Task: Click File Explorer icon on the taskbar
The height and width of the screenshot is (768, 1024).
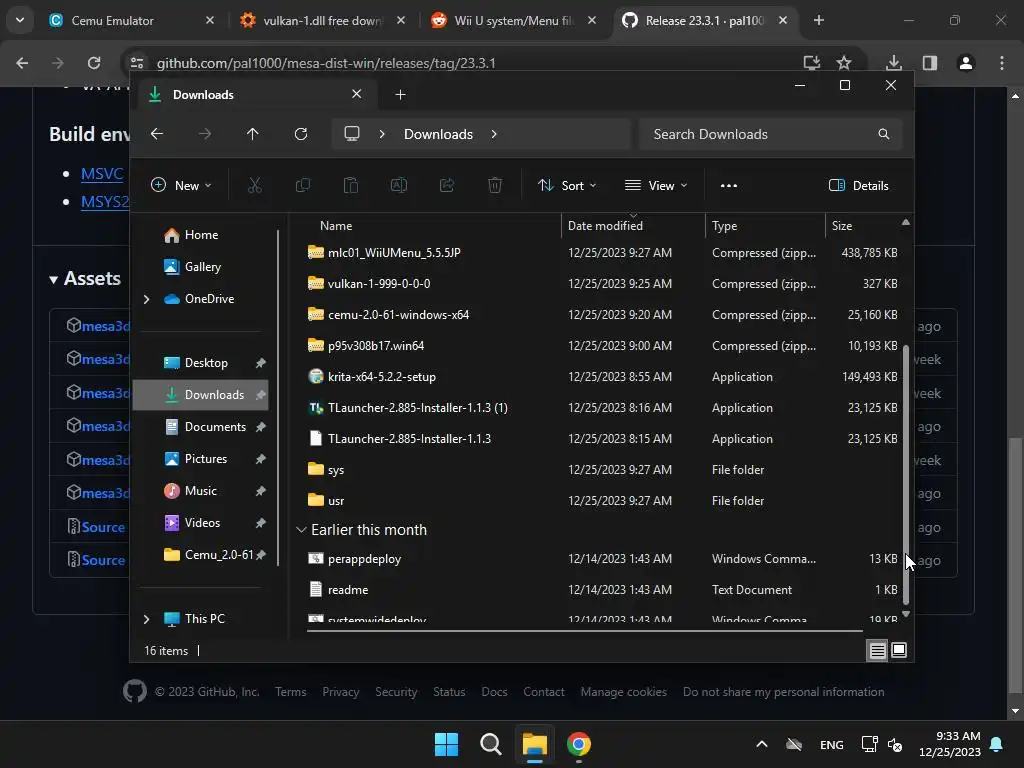Action: [534, 744]
